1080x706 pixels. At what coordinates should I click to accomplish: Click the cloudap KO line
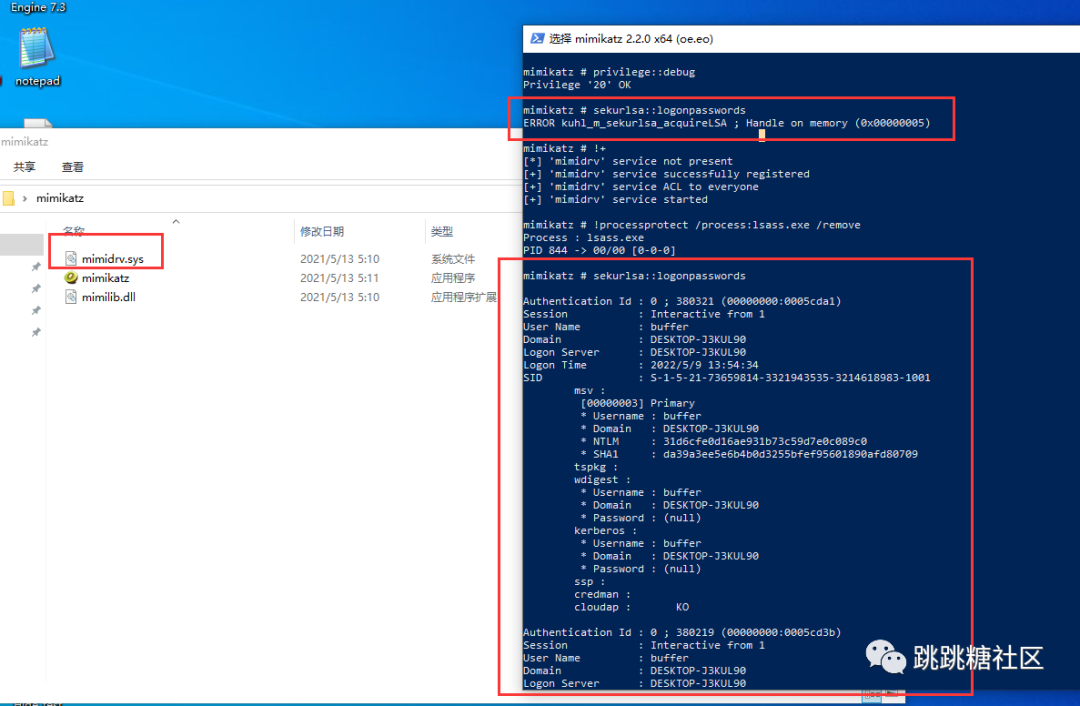click(x=632, y=607)
